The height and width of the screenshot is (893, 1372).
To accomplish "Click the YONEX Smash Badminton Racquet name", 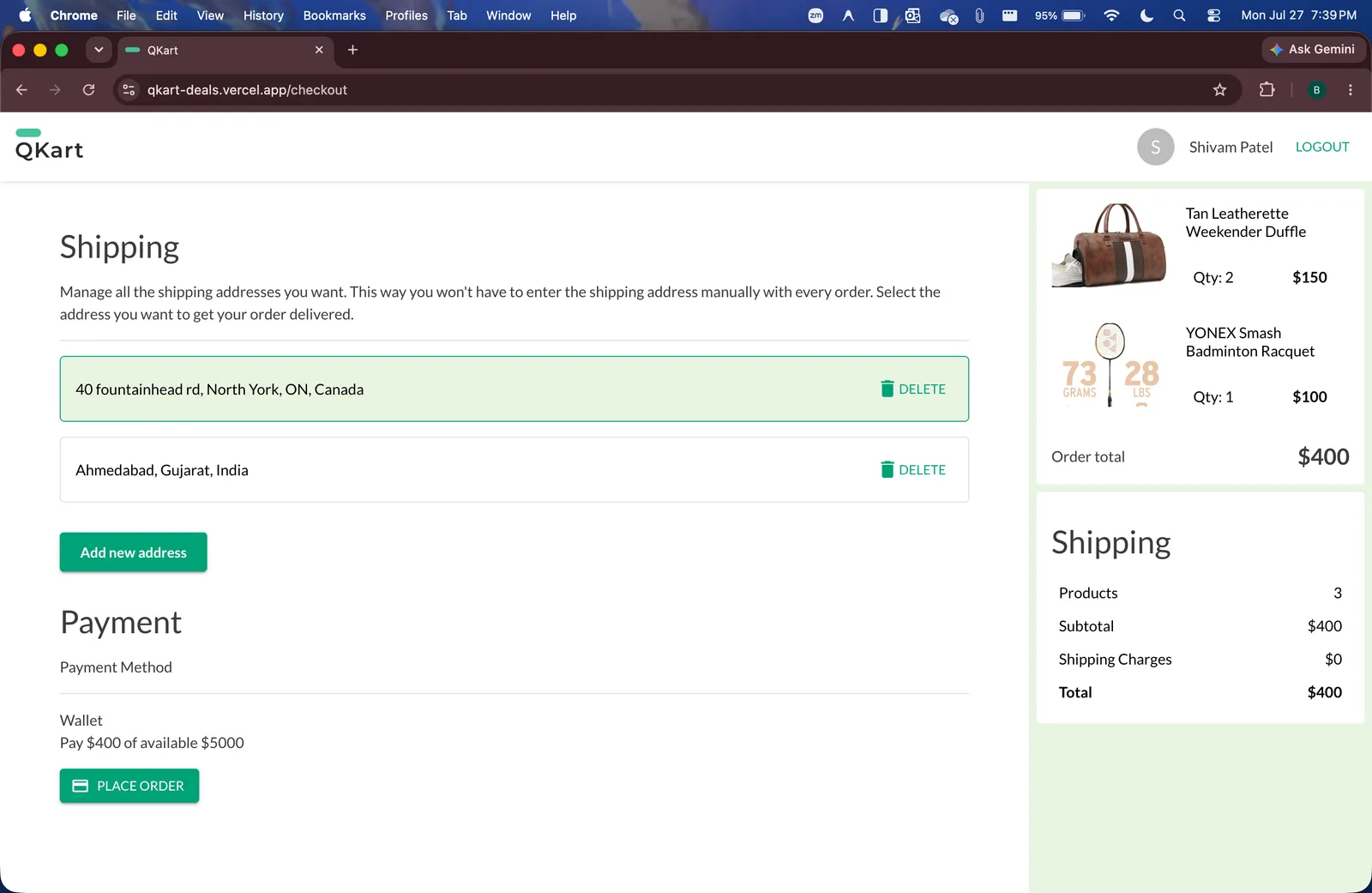I will [1250, 341].
